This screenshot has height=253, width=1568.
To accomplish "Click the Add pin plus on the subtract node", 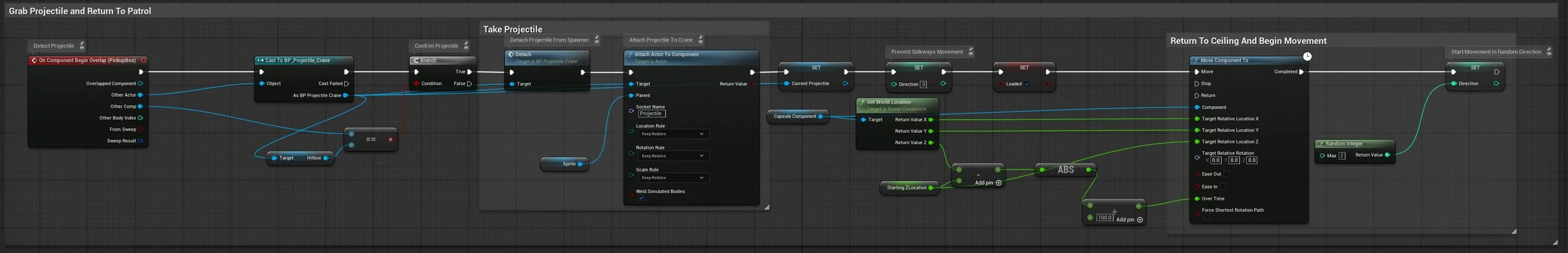I will tap(999, 183).
